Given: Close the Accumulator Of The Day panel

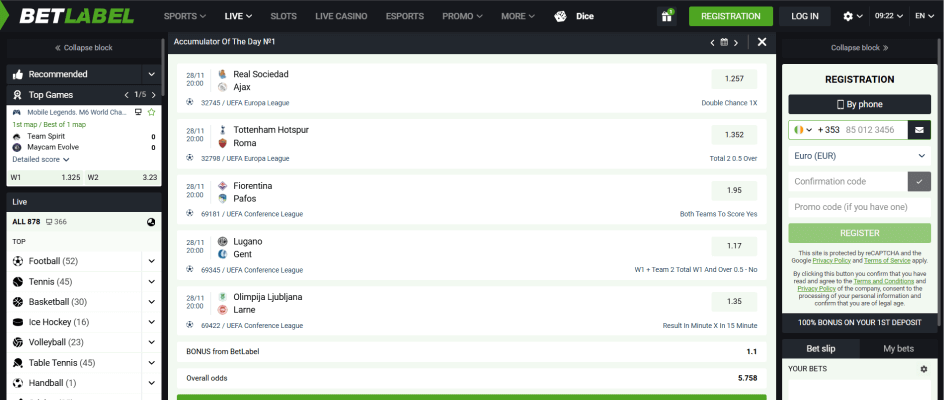Looking at the screenshot, I should 762,42.
